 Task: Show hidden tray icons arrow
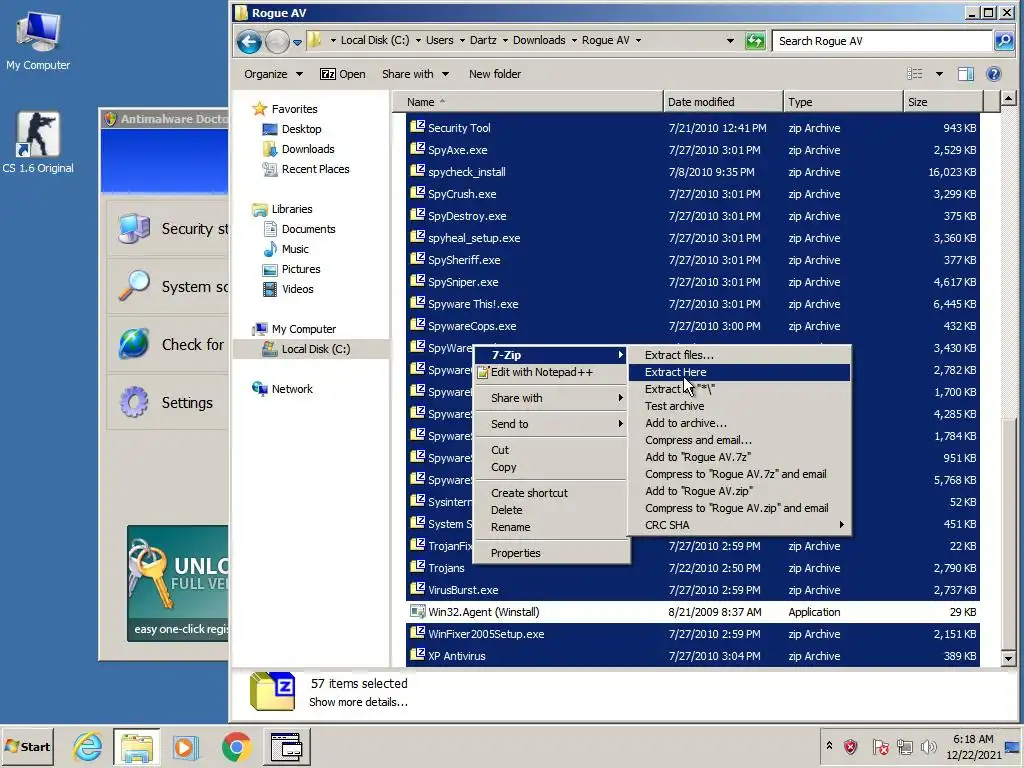pos(829,745)
